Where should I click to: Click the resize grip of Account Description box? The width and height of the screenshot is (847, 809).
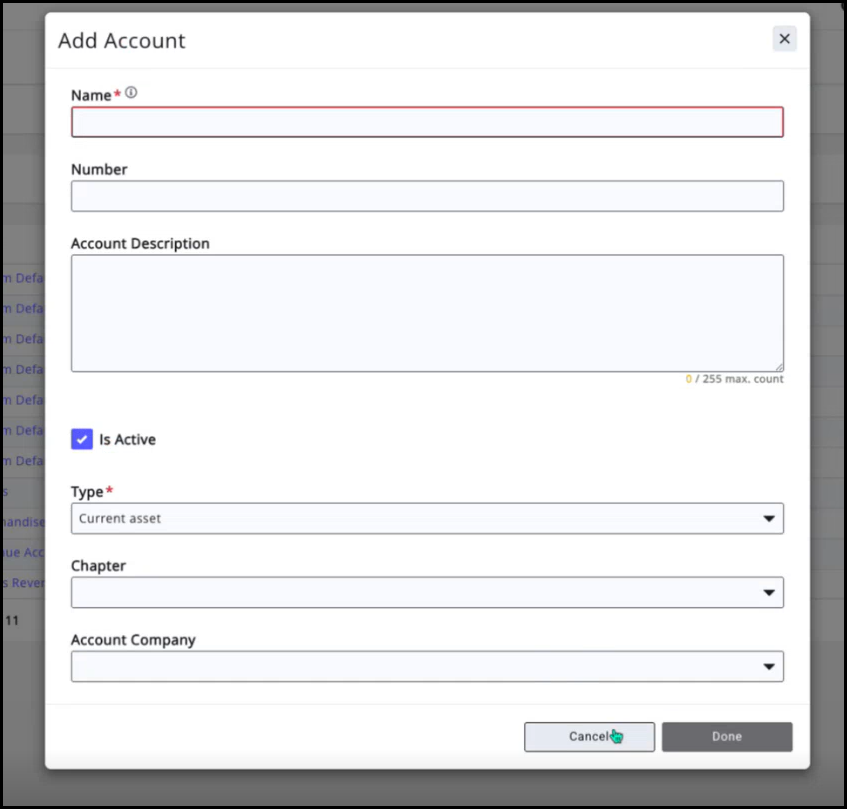778,366
